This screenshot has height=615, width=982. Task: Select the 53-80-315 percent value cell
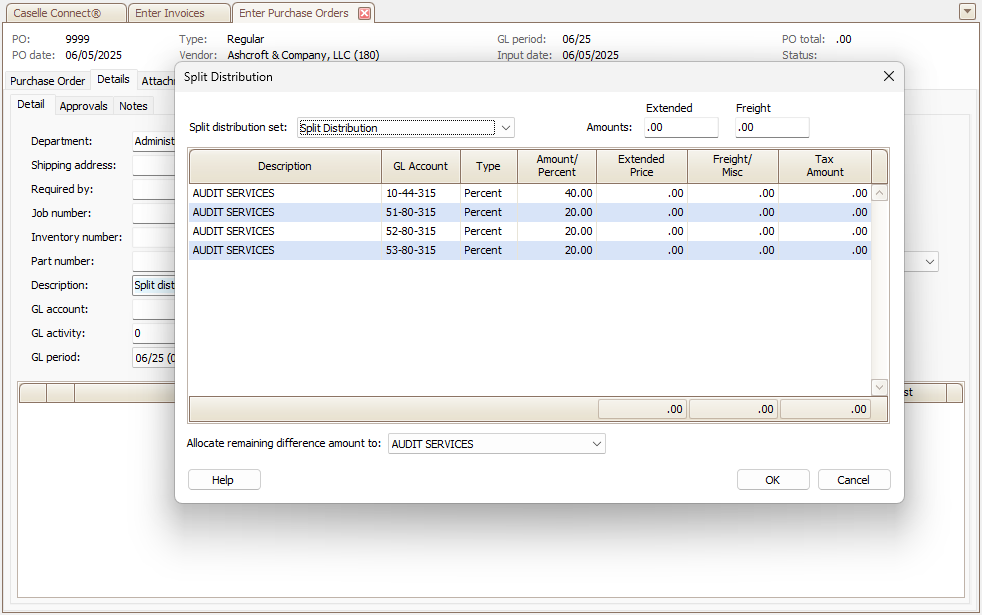pyautogui.click(x=557, y=250)
